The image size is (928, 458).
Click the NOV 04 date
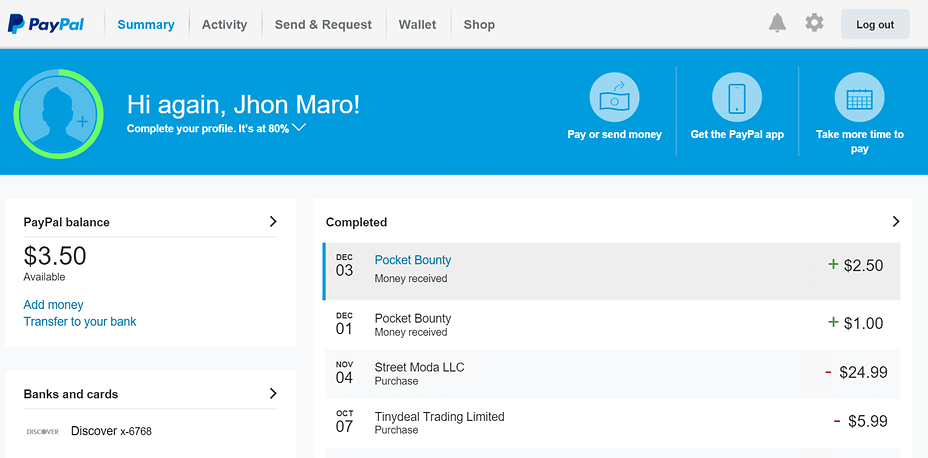[x=344, y=373]
